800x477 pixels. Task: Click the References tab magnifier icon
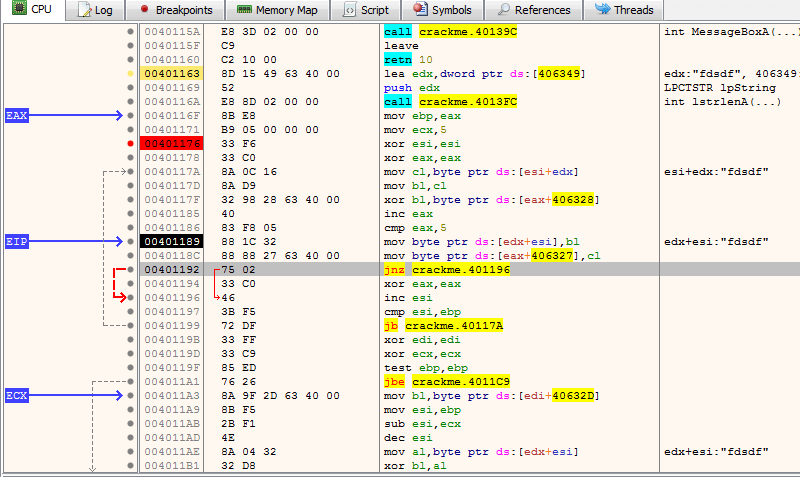point(503,10)
